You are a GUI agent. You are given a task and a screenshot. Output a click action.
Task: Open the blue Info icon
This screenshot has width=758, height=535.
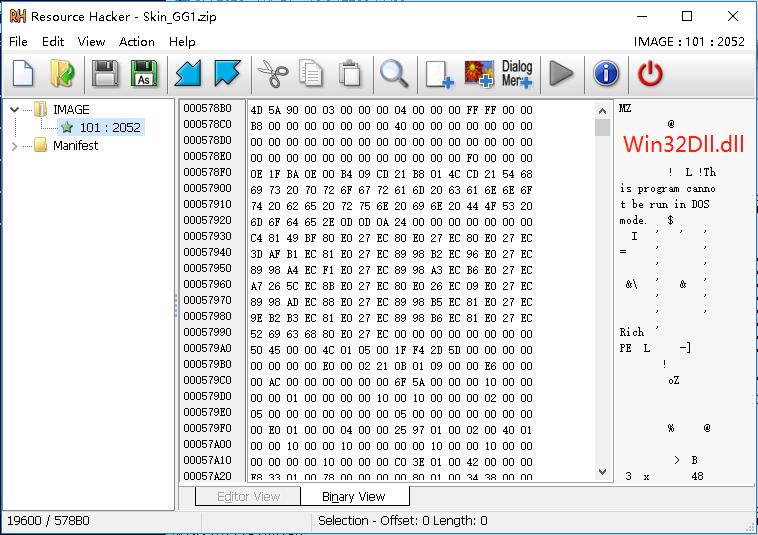click(606, 73)
